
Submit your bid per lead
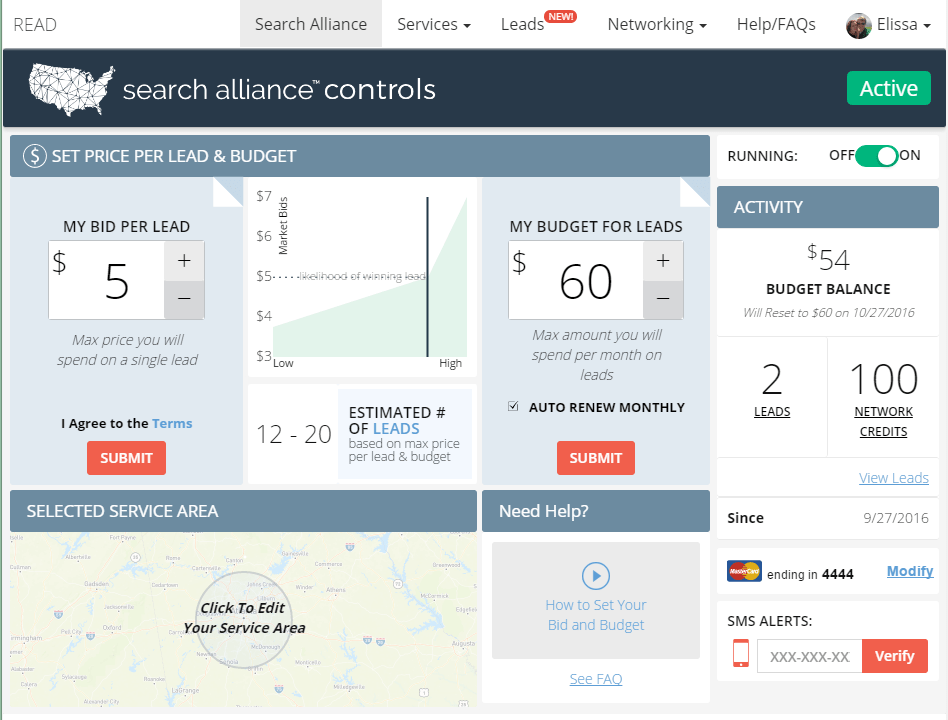tap(126, 458)
